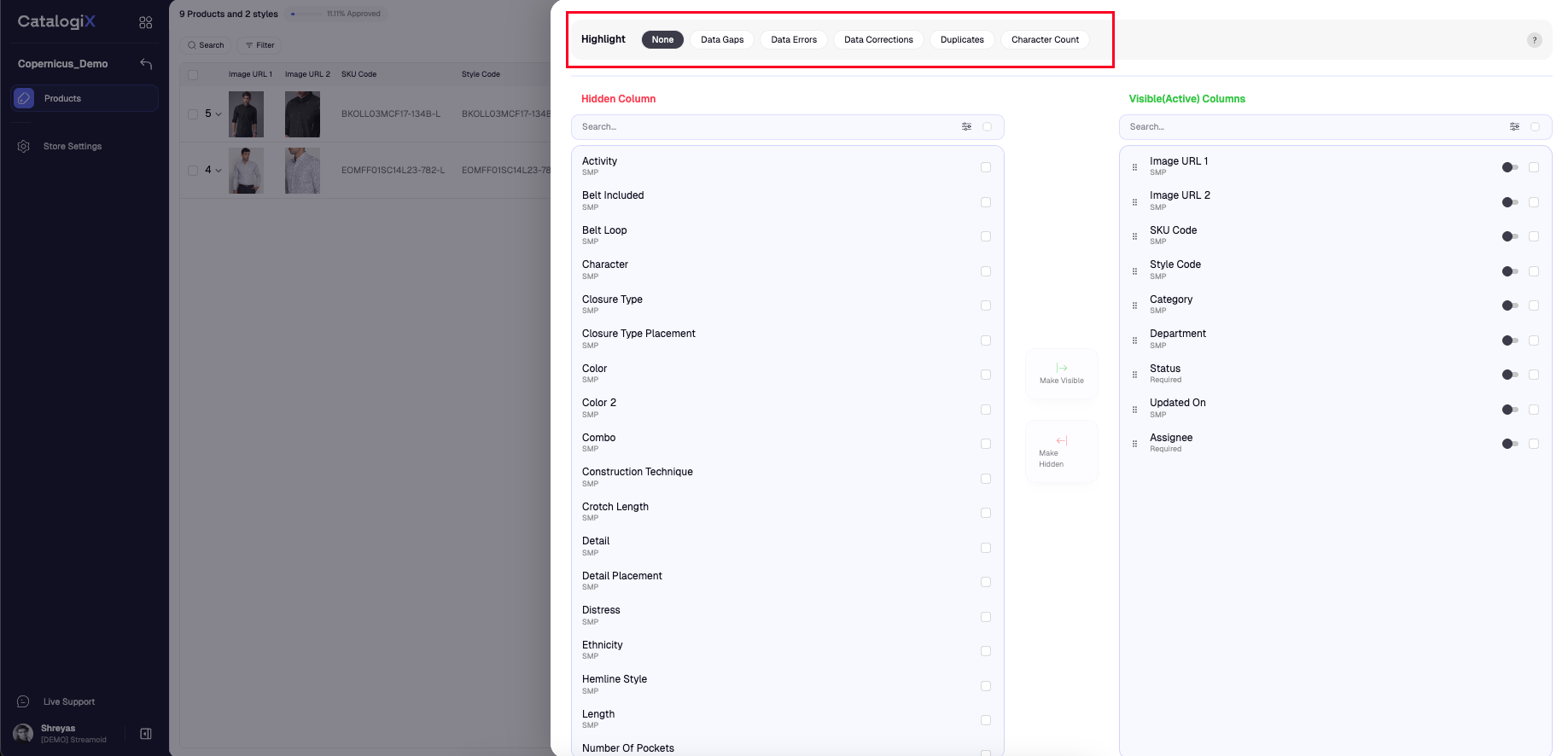The height and width of the screenshot is (756, 1568).
Task: Click the back arrow next to Copernicus_Demo
Action: 146,64
